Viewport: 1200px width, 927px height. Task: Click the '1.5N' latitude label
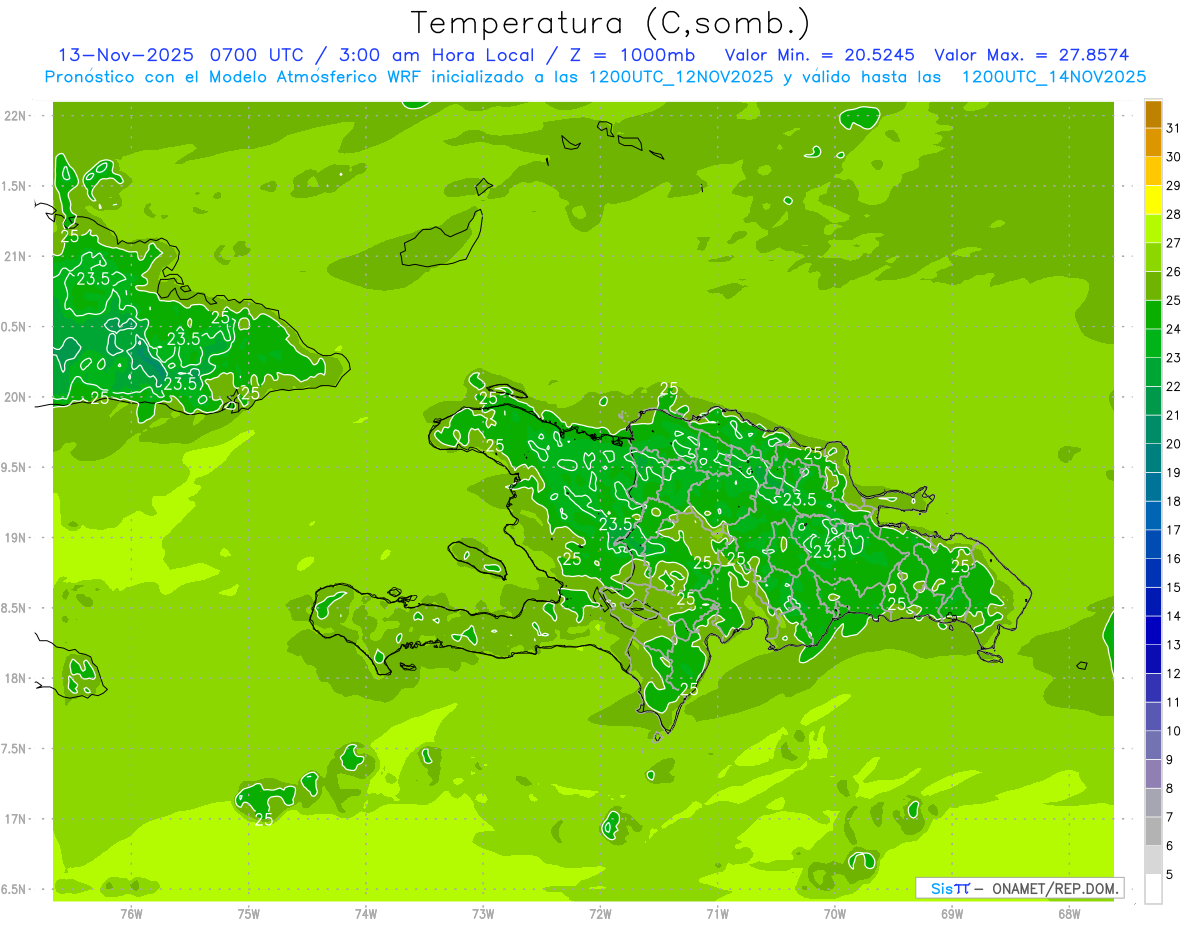tap(13, 186)
